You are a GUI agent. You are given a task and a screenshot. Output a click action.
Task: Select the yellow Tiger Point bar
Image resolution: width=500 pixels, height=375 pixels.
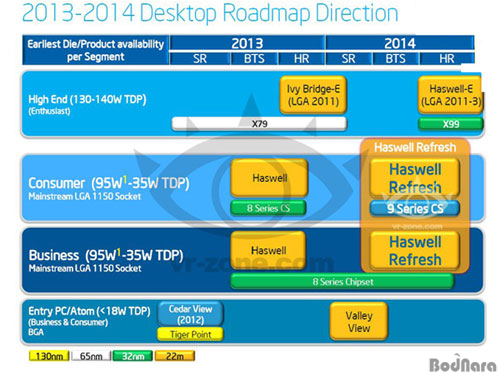190,334
